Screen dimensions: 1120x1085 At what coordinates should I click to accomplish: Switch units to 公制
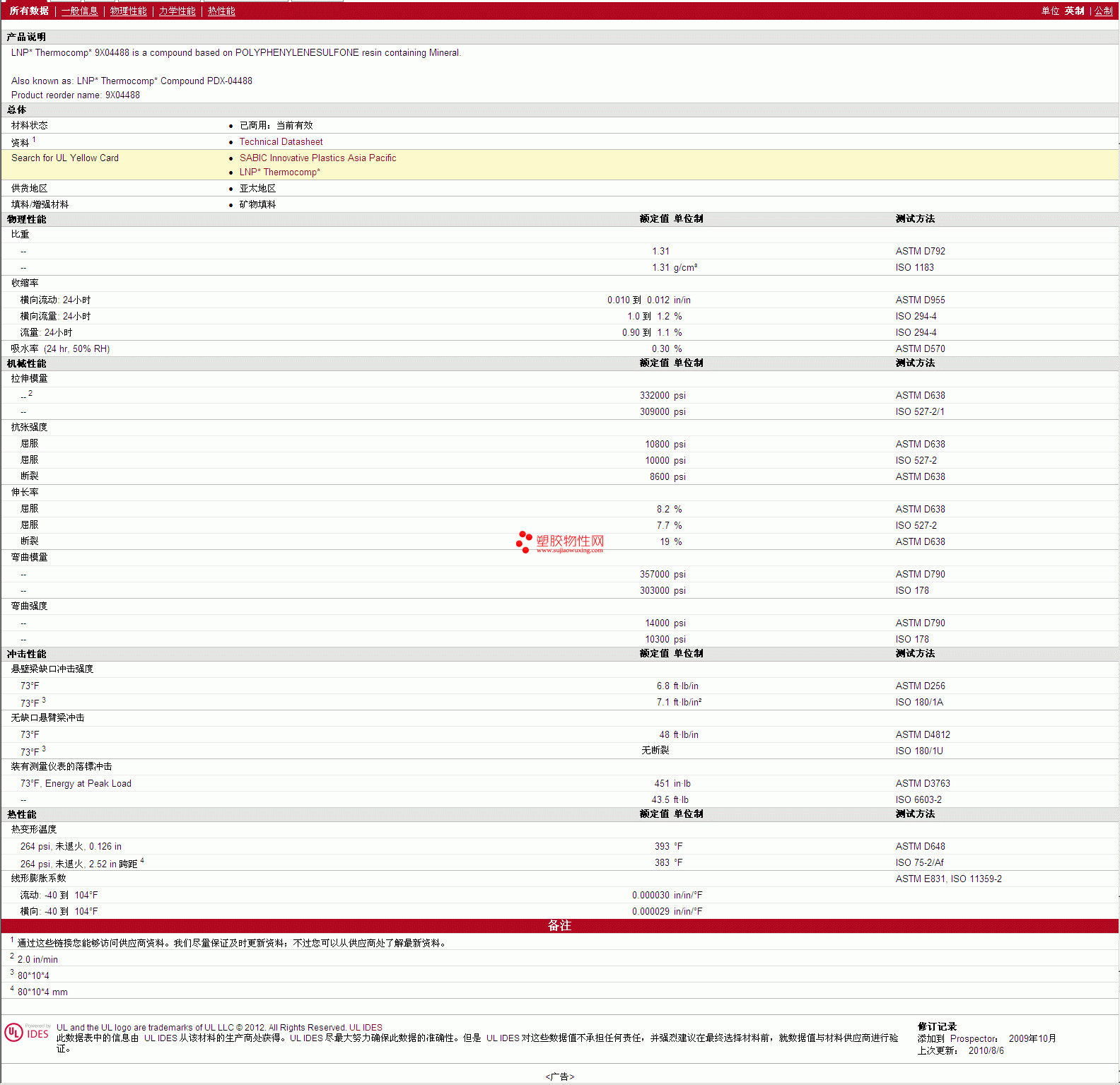pyautogui.click(x=1104, y=11)
